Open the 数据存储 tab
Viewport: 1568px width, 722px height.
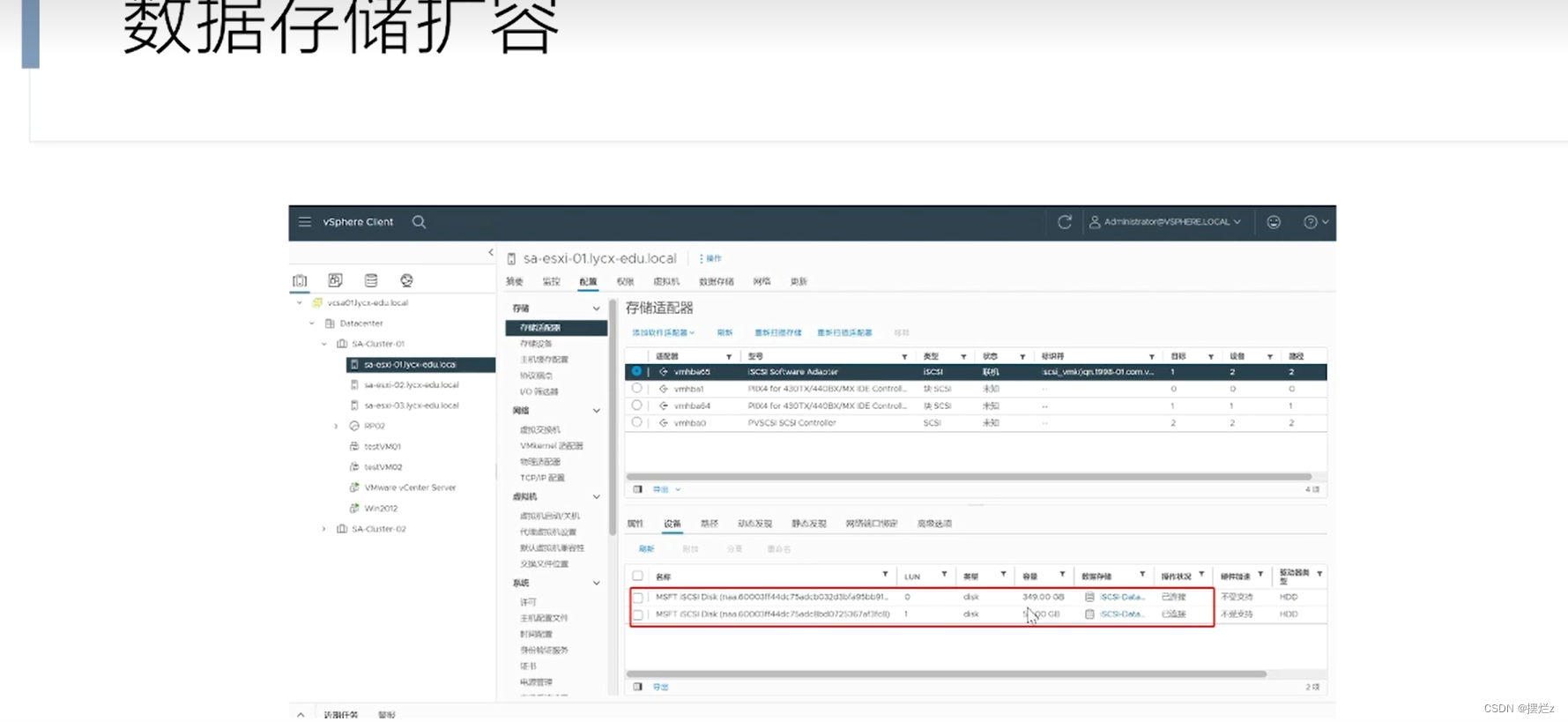[x=716, y=281]
